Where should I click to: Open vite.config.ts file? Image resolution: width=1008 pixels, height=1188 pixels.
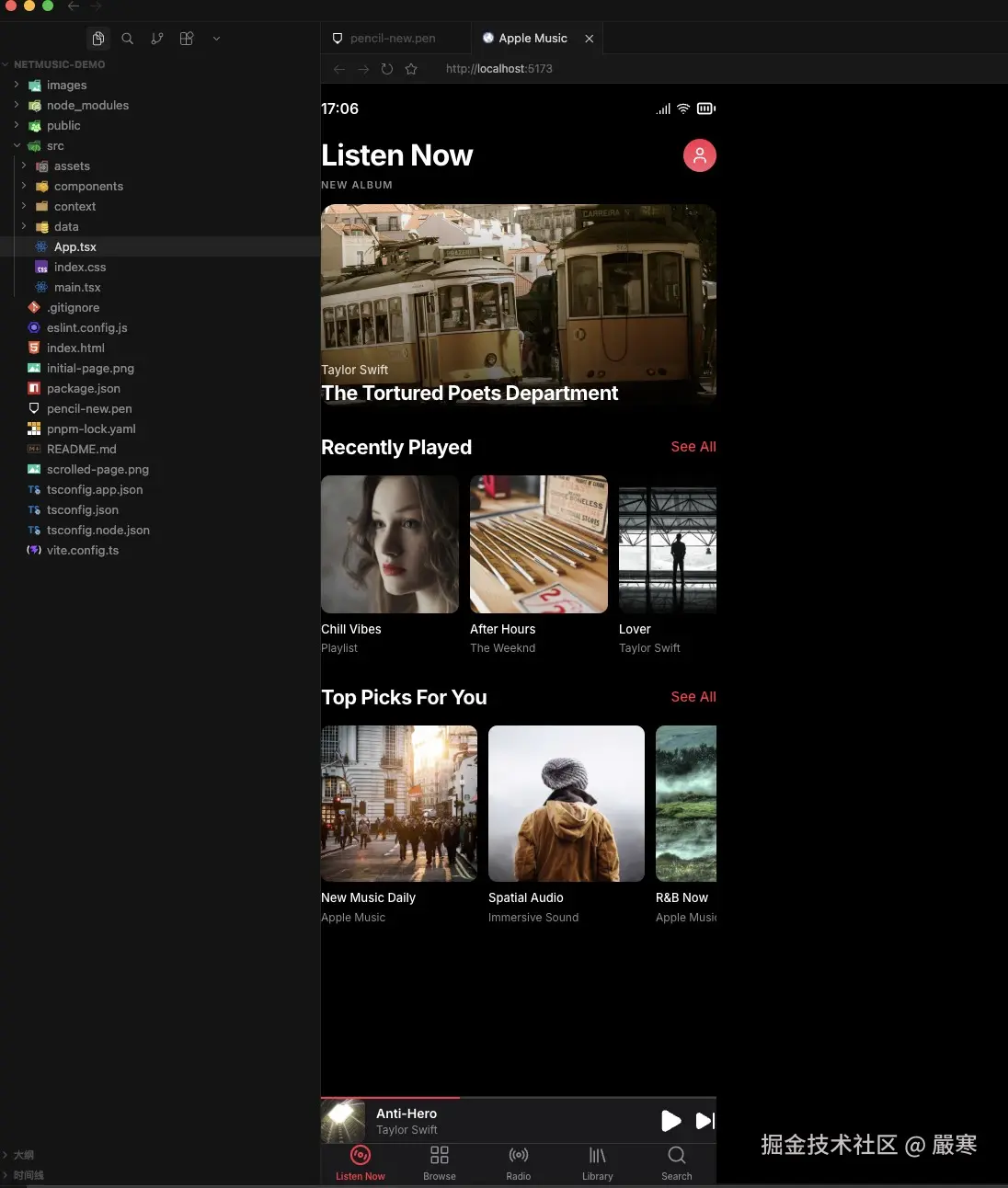coord(160,551)
